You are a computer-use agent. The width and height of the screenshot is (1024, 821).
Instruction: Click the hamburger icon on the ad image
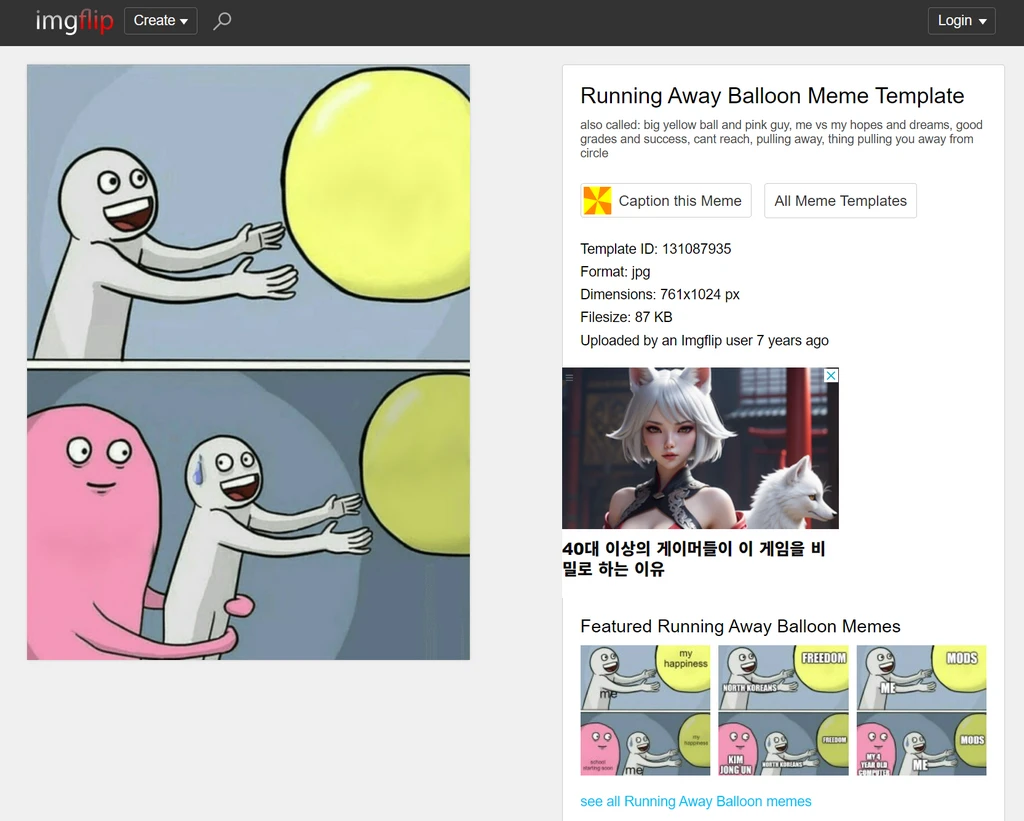[x=570, y=377]
